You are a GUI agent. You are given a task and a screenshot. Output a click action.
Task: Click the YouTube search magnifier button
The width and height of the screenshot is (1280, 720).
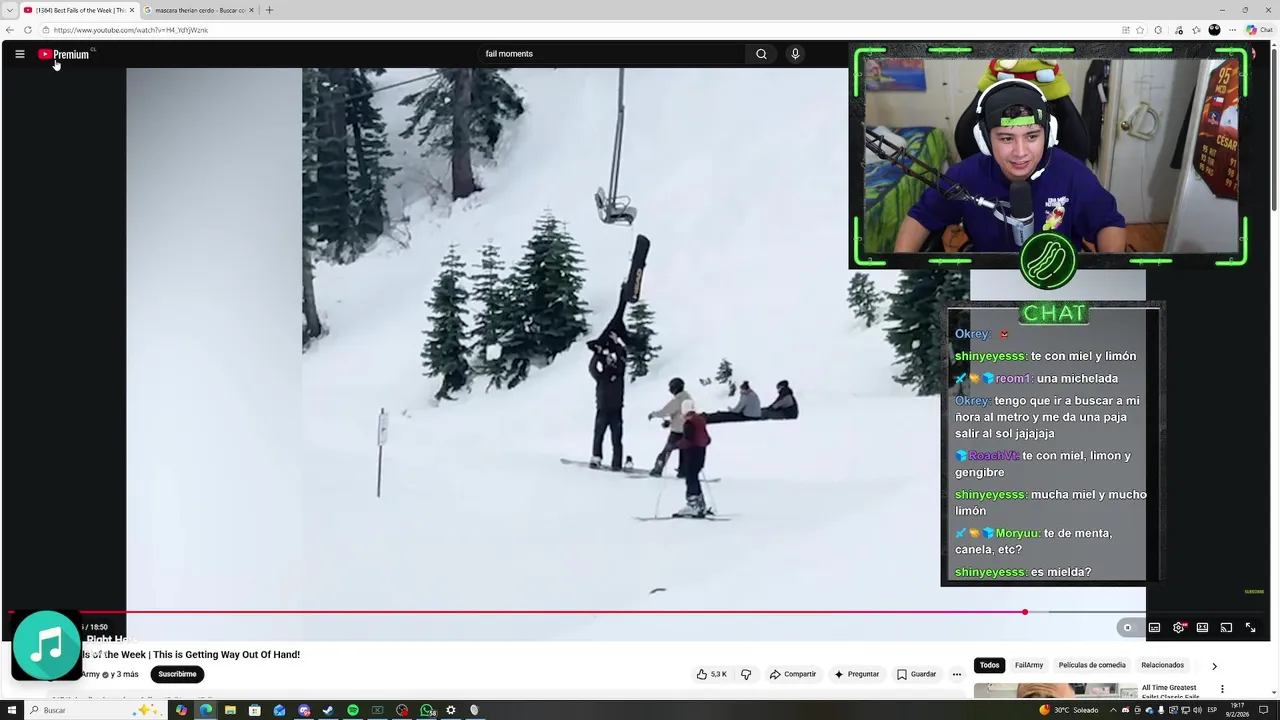tap(761, 54)
